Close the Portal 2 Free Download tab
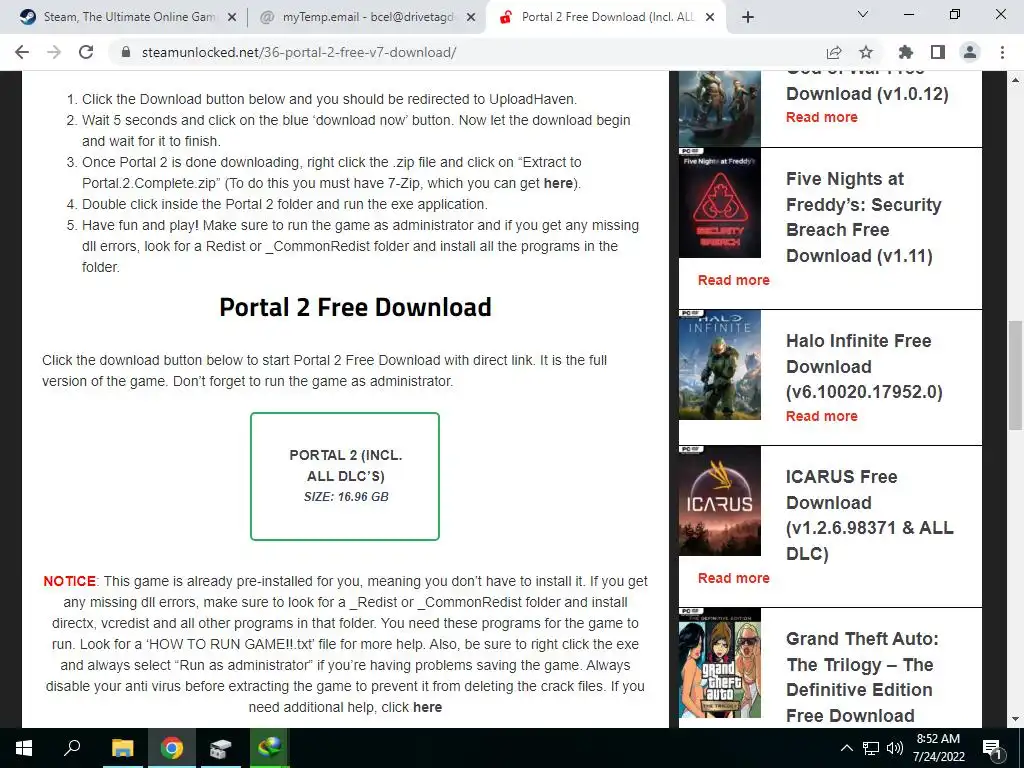Screen dimensions: 1024x768 pos(711,18)
